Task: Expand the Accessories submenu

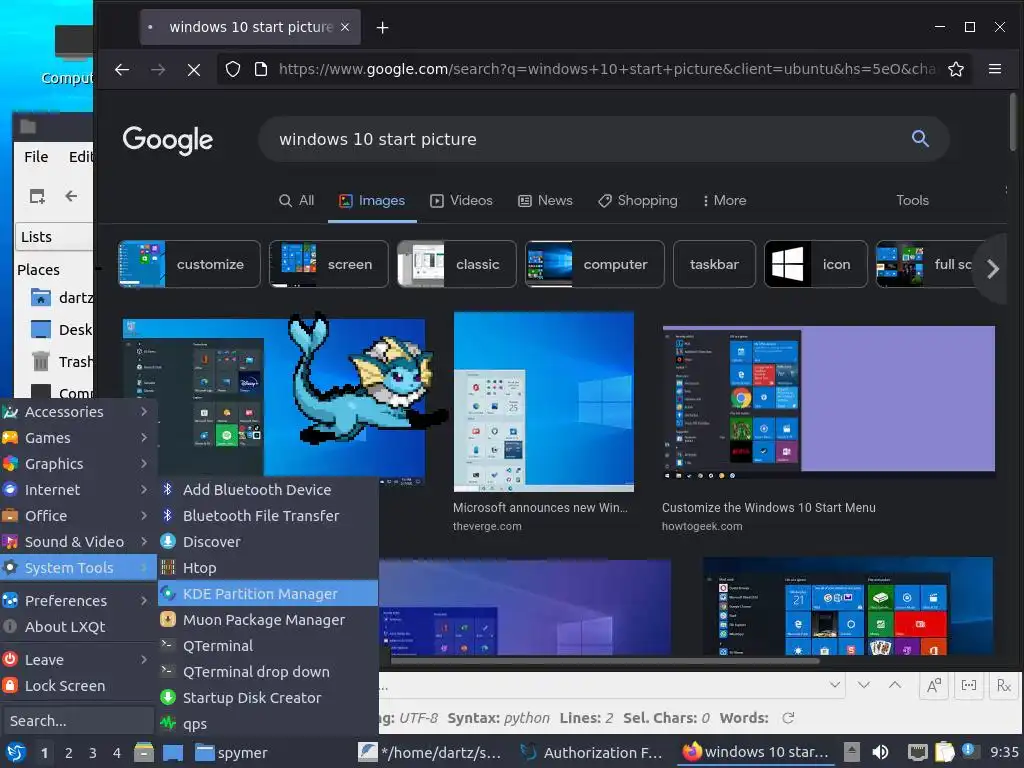Action: pyautogui.click(x=78, y=411)
